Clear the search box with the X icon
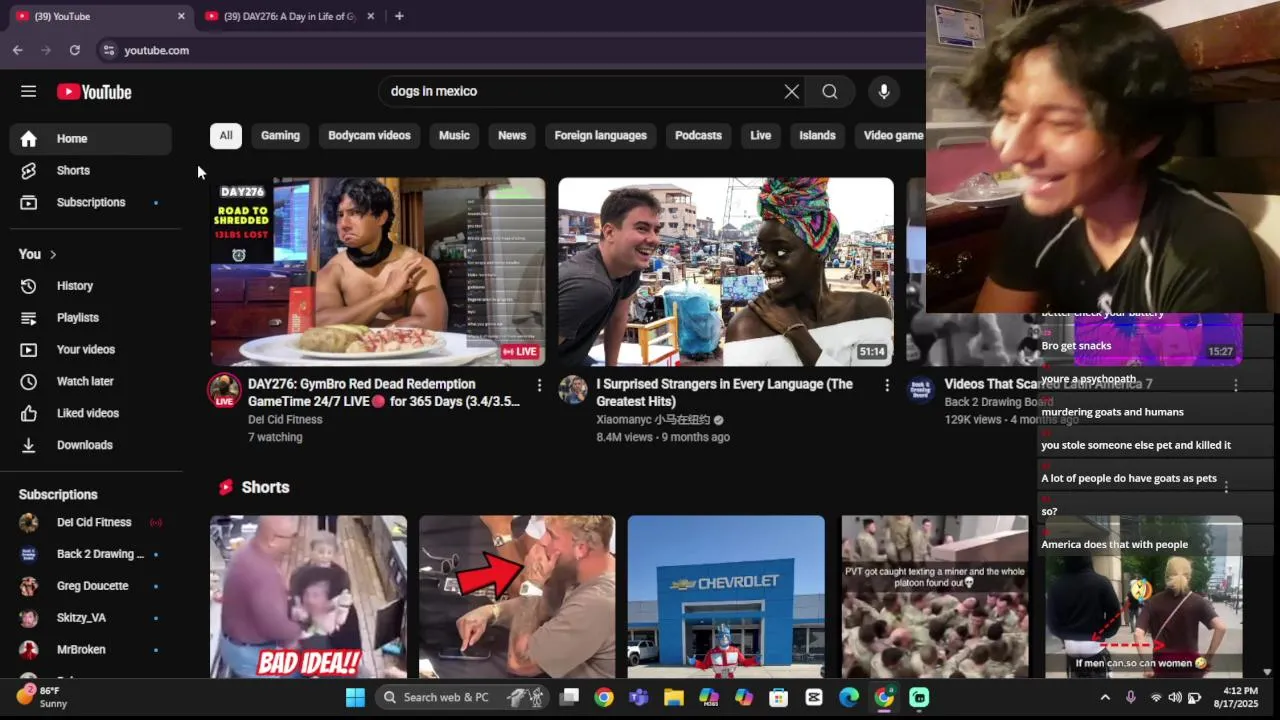The width and height of the screenshot is (1280, 720). pyautogui.click(x=791, y=91)
